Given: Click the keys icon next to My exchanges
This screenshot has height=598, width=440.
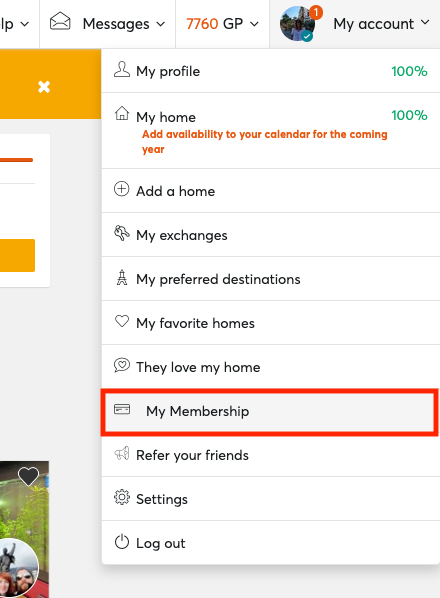Looking at the screenshot, I should [122, 233].
